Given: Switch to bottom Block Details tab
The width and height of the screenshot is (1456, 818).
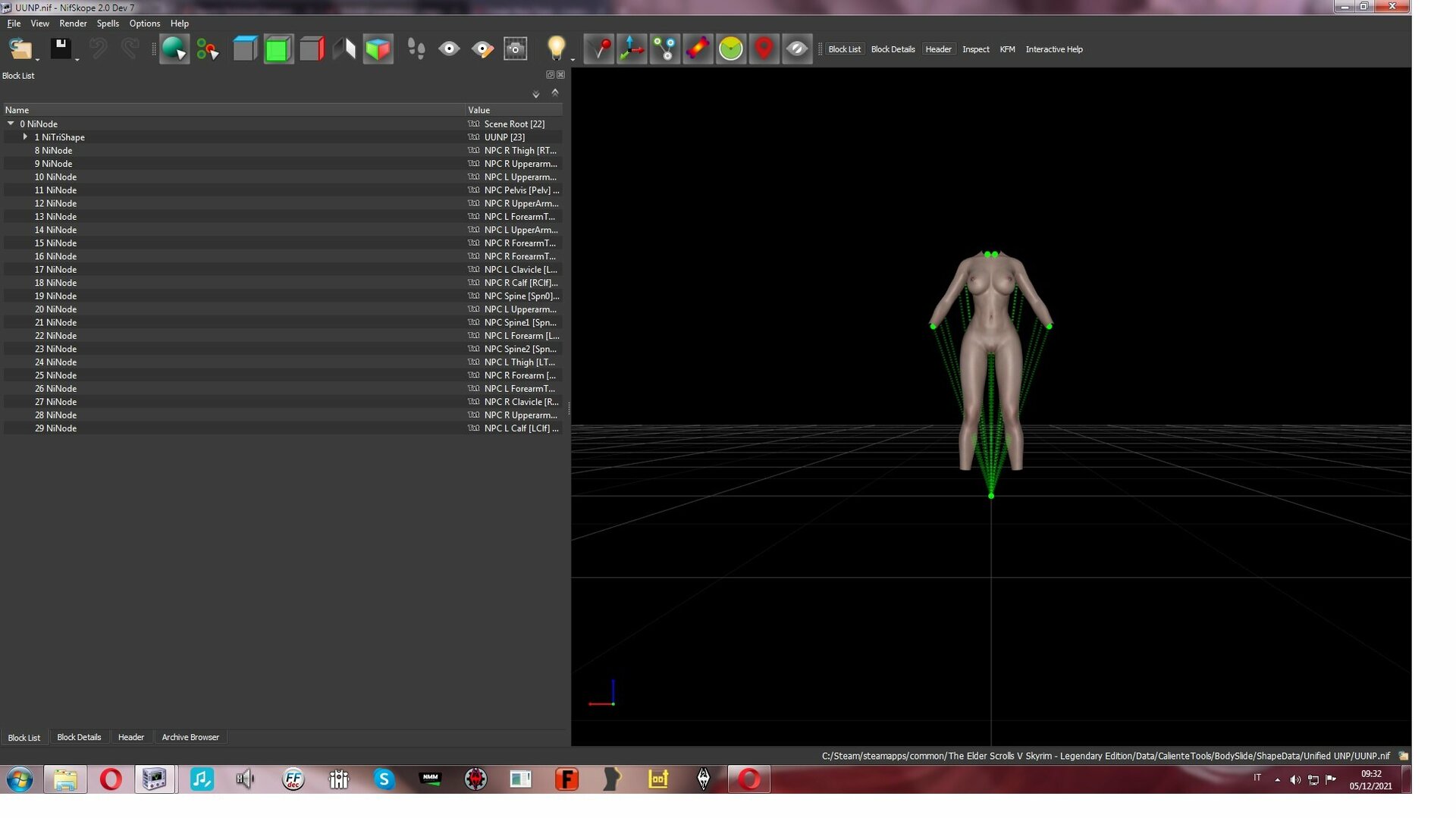Looking at the screenshot, I should click(79, 738).
